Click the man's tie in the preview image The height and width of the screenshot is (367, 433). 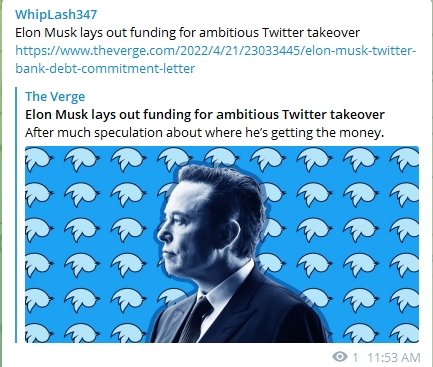click(x=197, y=319)
